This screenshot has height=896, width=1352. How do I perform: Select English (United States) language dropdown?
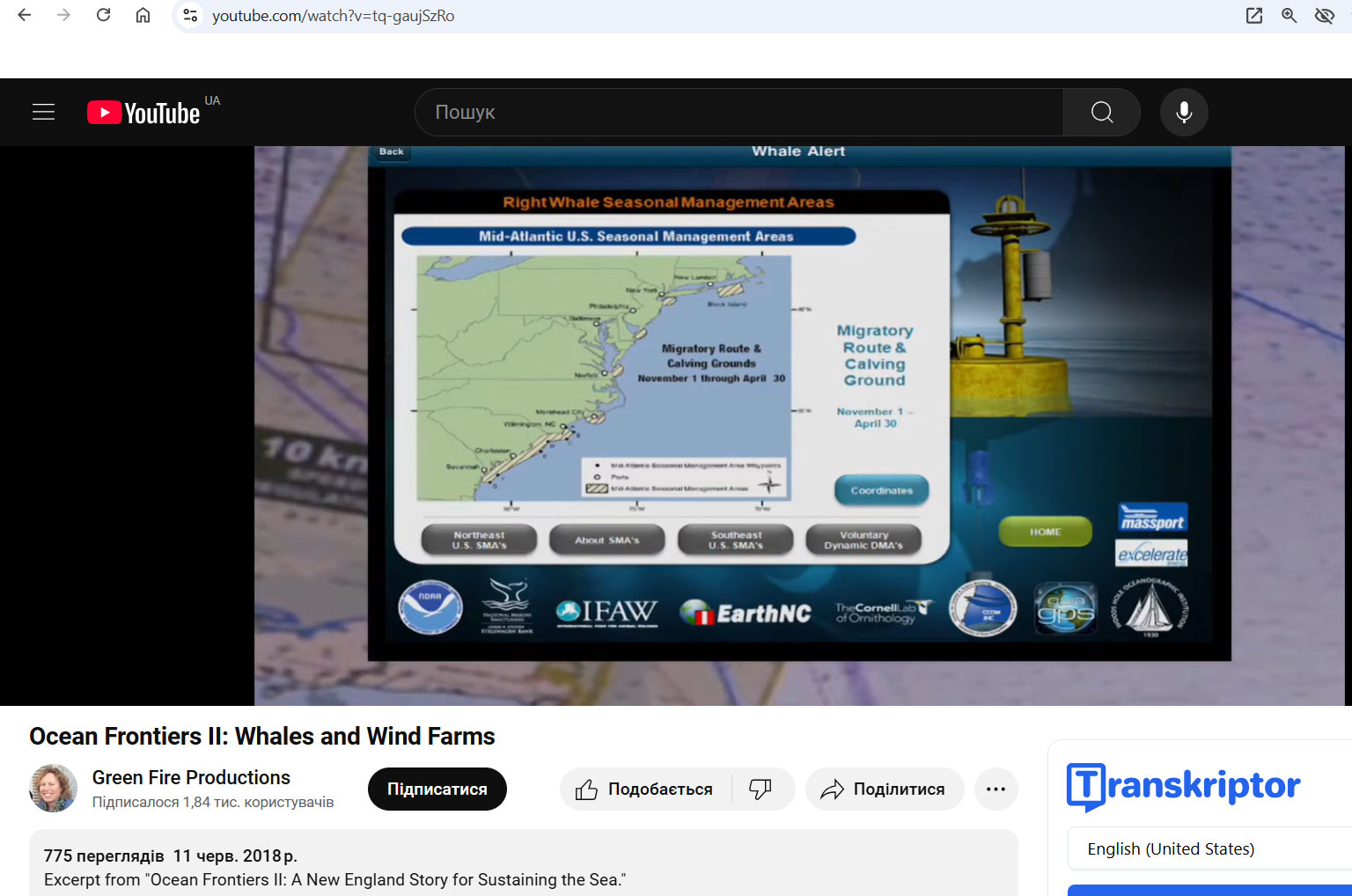coord(1206,848)
